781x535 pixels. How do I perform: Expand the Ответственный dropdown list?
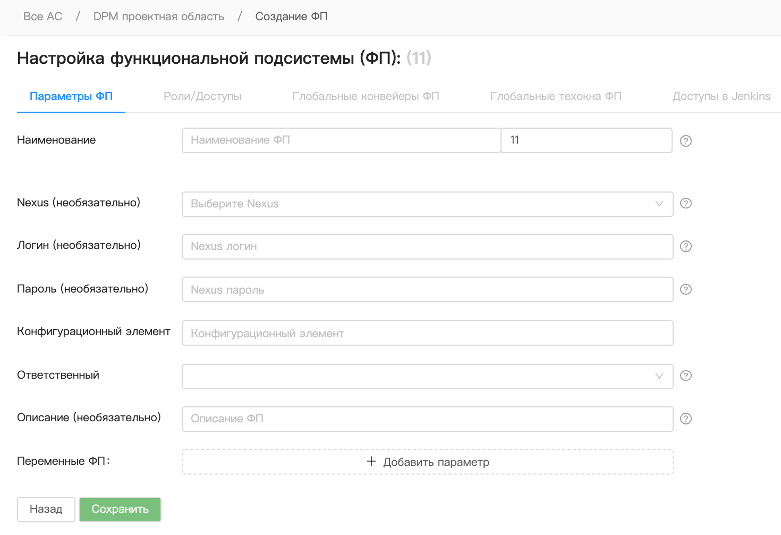[x=427, y=376]
